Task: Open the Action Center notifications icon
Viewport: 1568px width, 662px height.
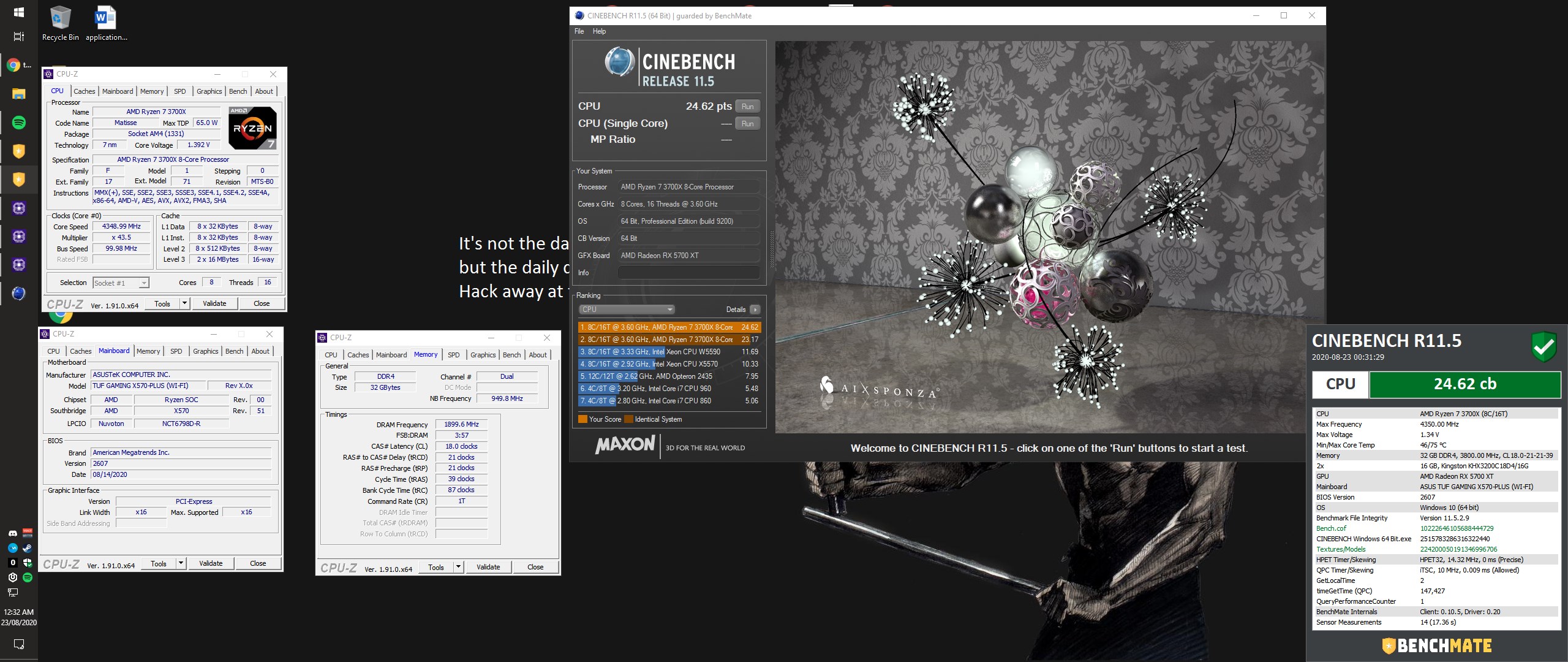Action: (19, 644)
